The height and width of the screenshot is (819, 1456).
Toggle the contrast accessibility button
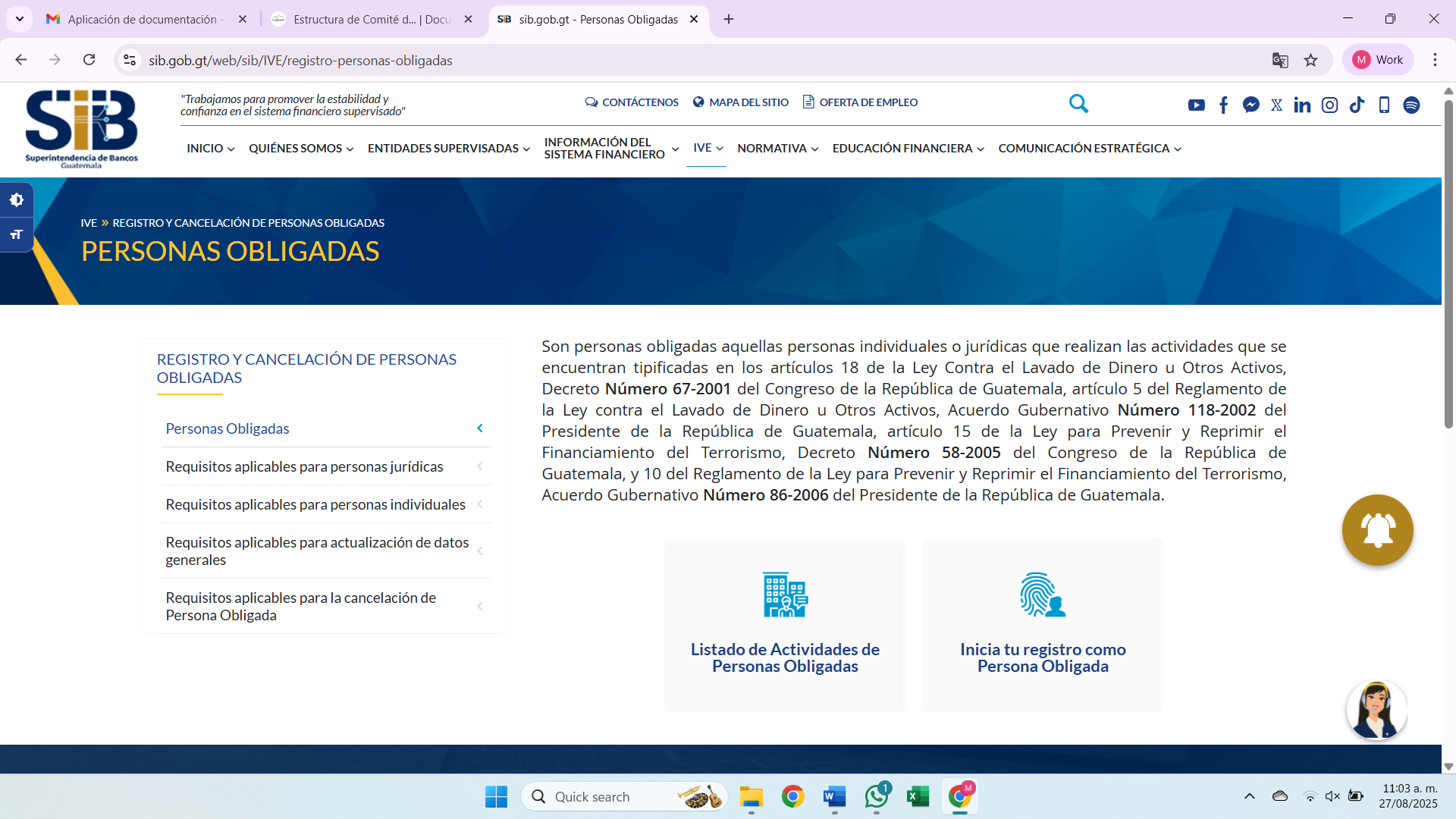coord(17,200)
